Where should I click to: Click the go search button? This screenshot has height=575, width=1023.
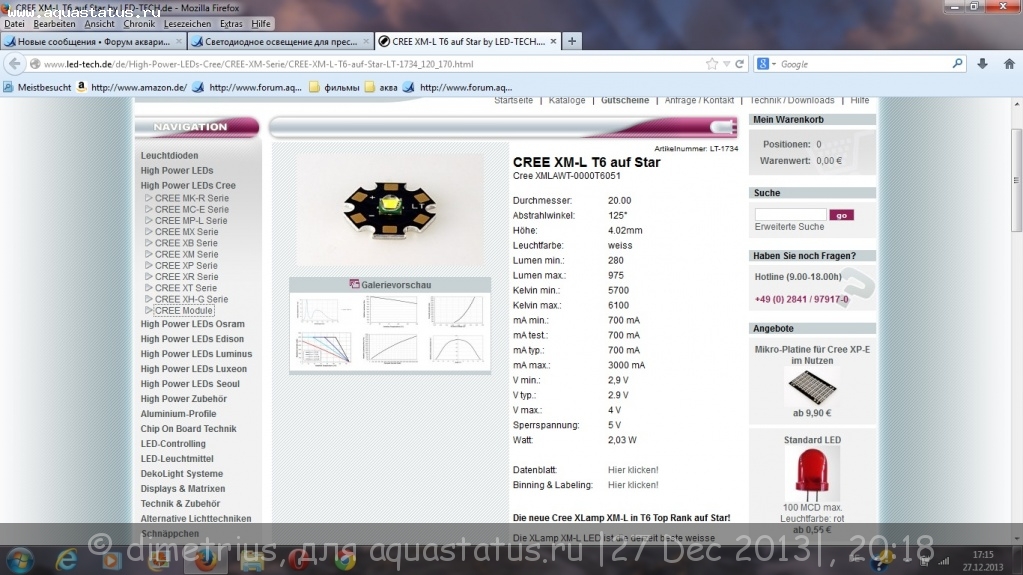(842, 215)
